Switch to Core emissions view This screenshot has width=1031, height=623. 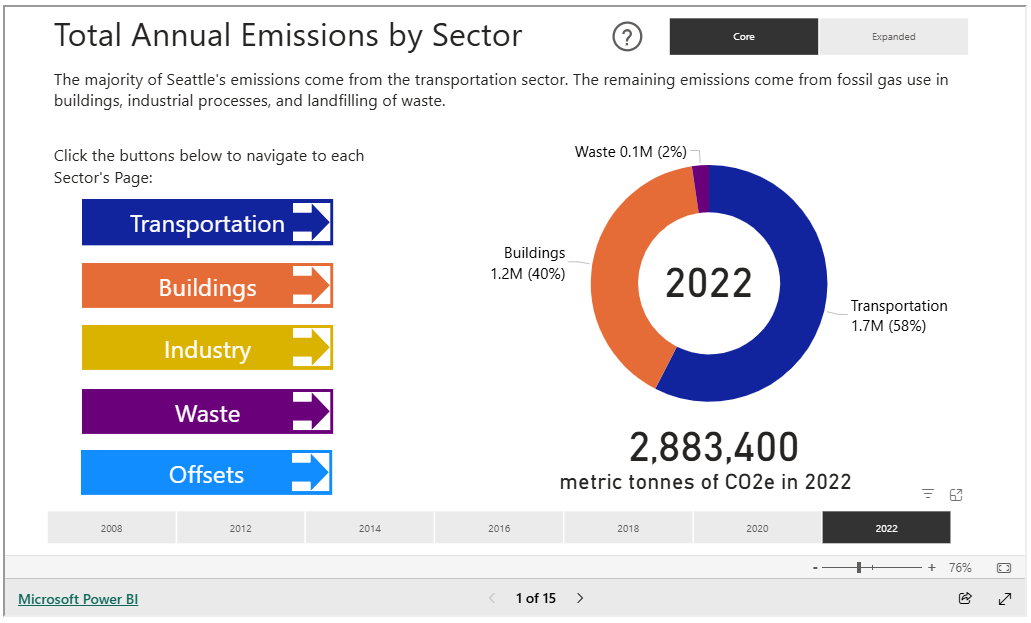click(x=744, y=37)
